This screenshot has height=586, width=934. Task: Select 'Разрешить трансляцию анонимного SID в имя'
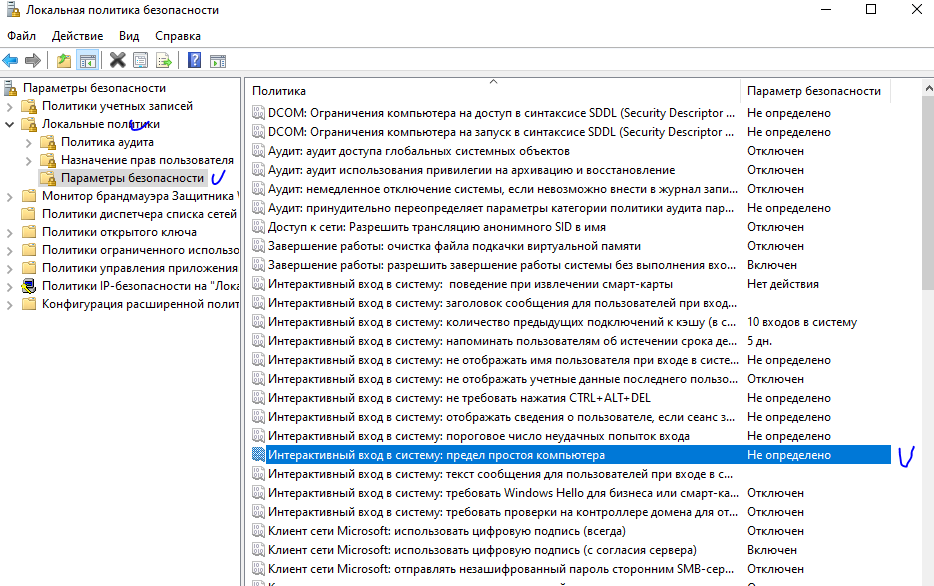point(437,227)
